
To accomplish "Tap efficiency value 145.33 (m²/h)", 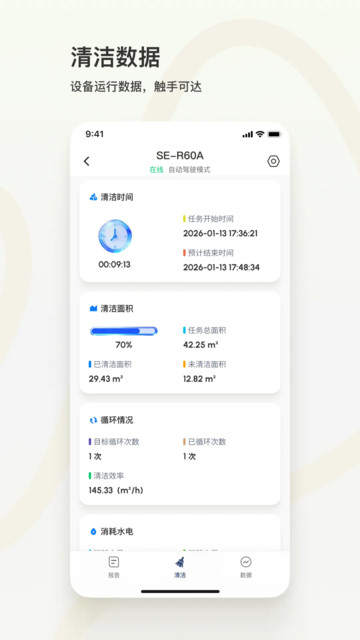I will pos(116,490).
